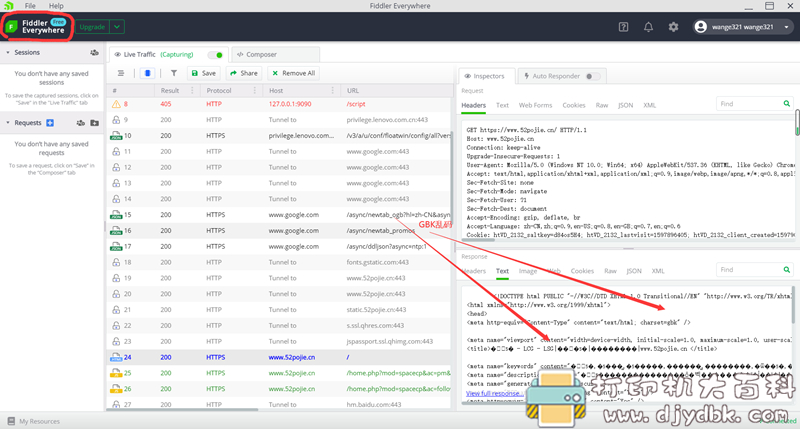This screenshot has width=800, height=429.
Task: Click URL /async/ddljson?async=ntp:1
Action: (386, 246)
